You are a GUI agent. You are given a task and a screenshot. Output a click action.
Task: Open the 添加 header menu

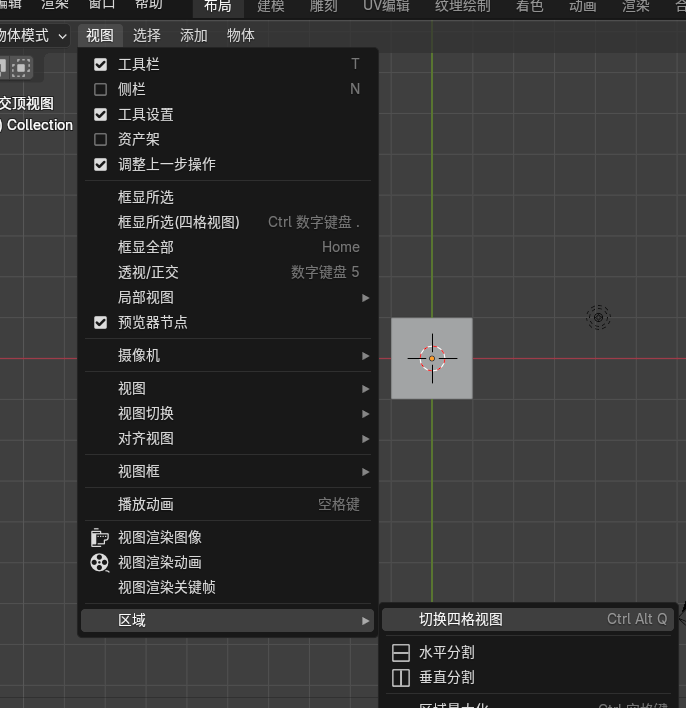tap(194, 35)
